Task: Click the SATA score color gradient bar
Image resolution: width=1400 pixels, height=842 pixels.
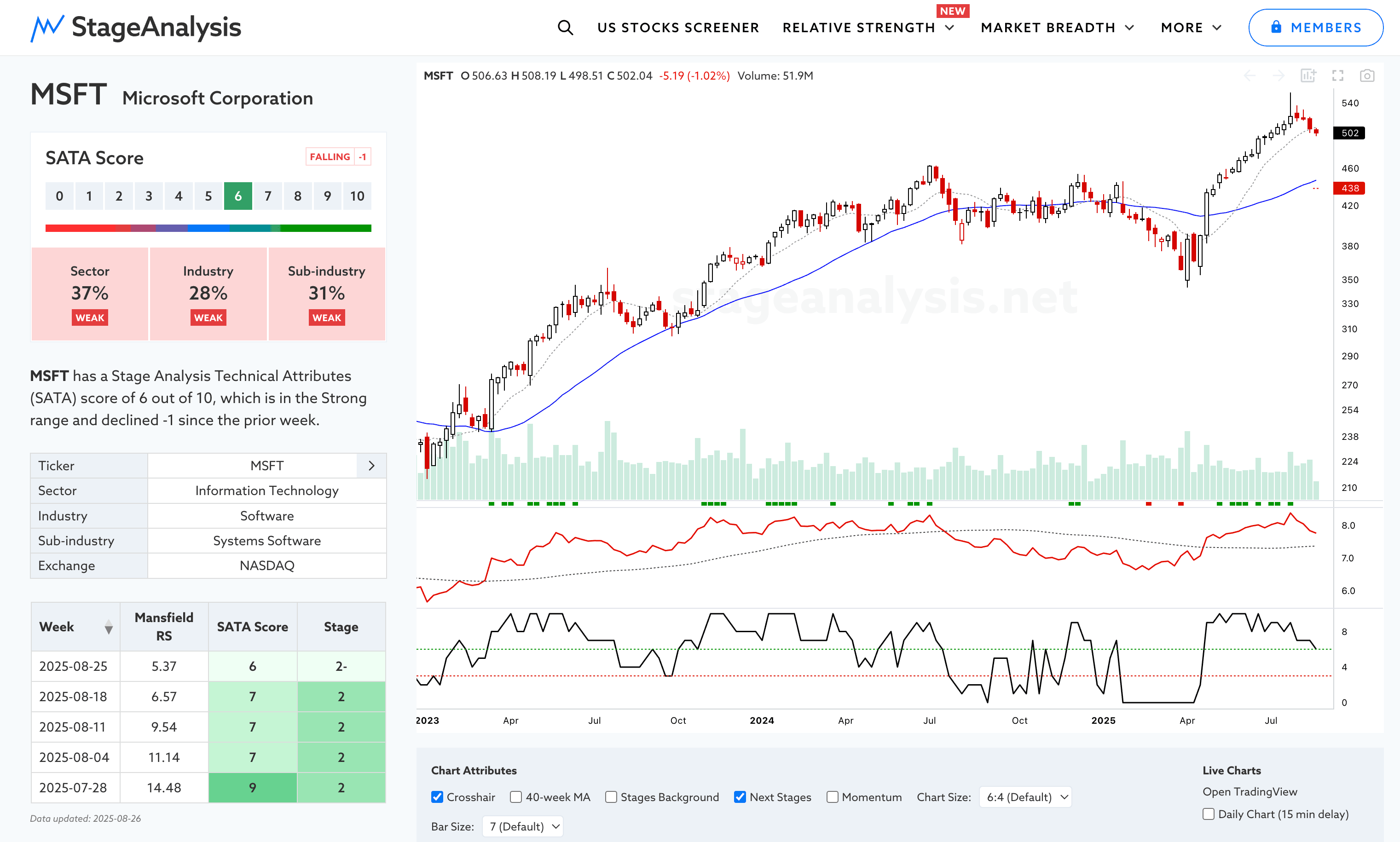Action: [208, 228]
